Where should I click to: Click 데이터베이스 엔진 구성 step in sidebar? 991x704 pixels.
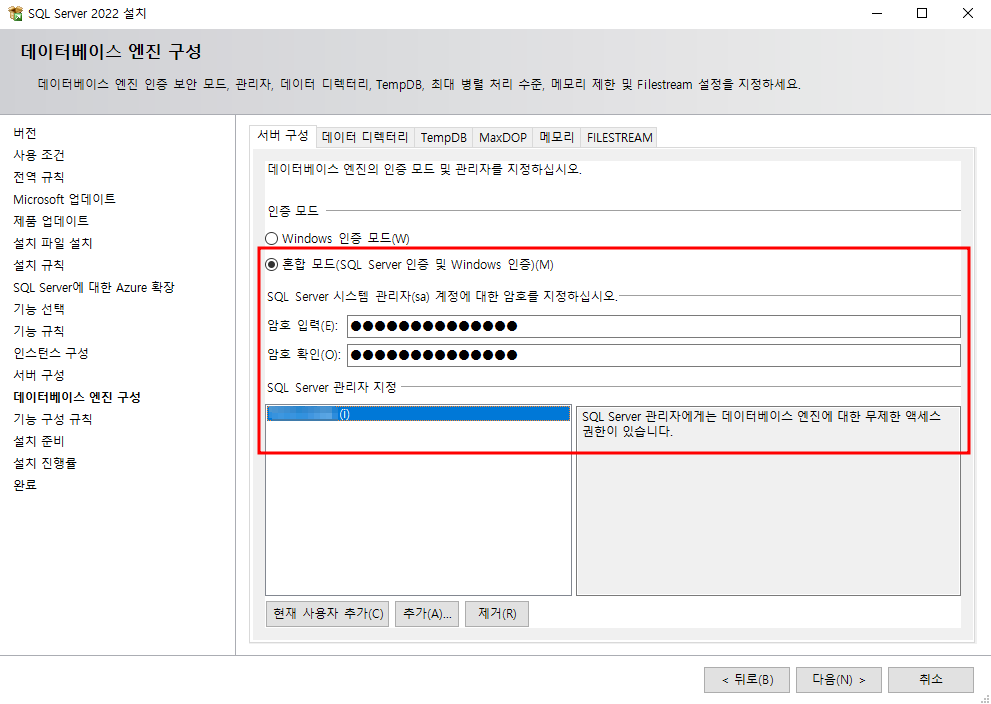(76, 398)
